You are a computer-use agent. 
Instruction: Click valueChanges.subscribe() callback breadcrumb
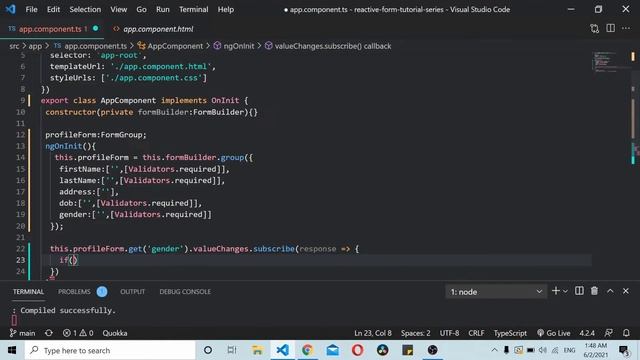pos(333,46)
